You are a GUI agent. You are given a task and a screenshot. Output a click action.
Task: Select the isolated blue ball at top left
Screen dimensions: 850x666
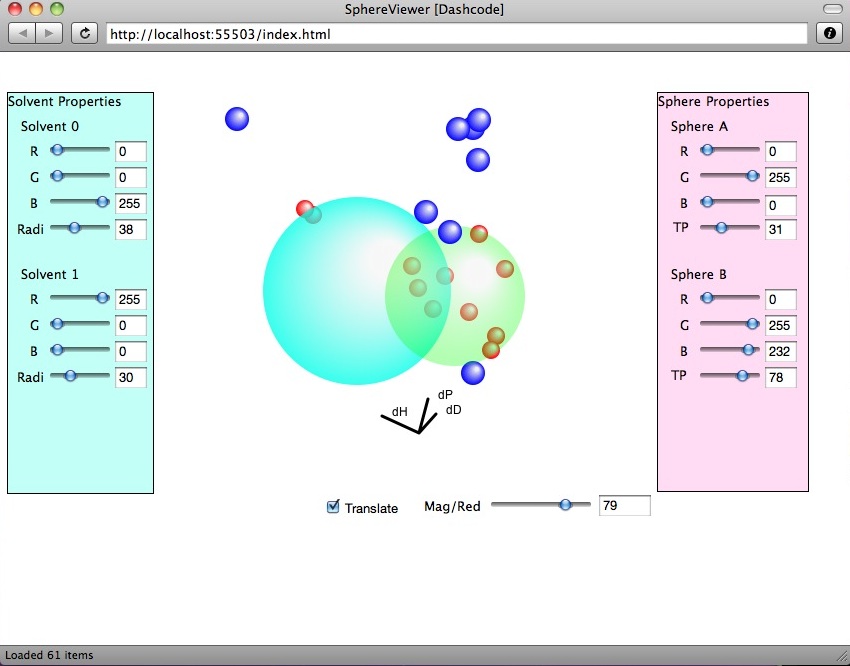pos(237,119)
